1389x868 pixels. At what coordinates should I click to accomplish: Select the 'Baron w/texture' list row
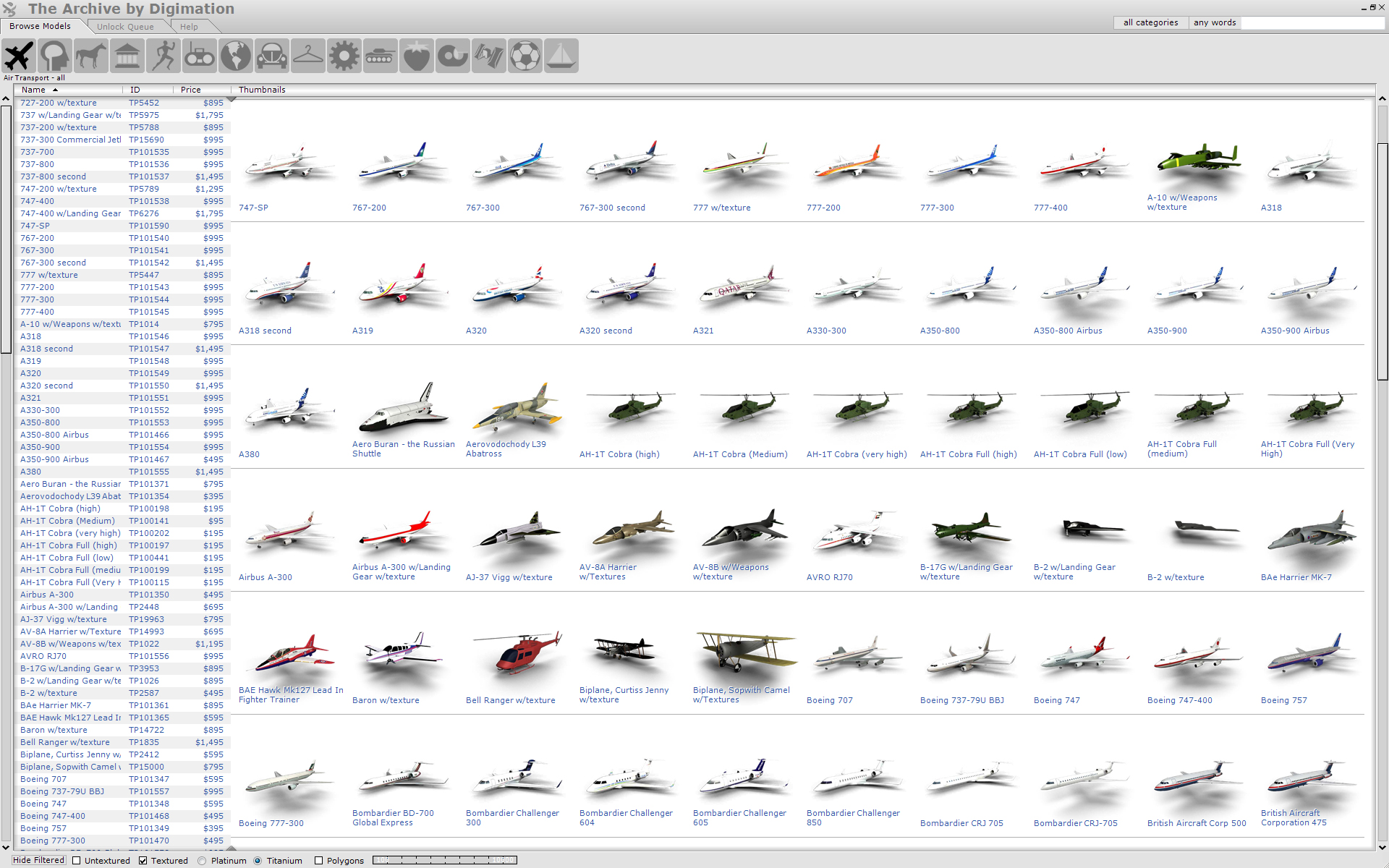(122, 730)
